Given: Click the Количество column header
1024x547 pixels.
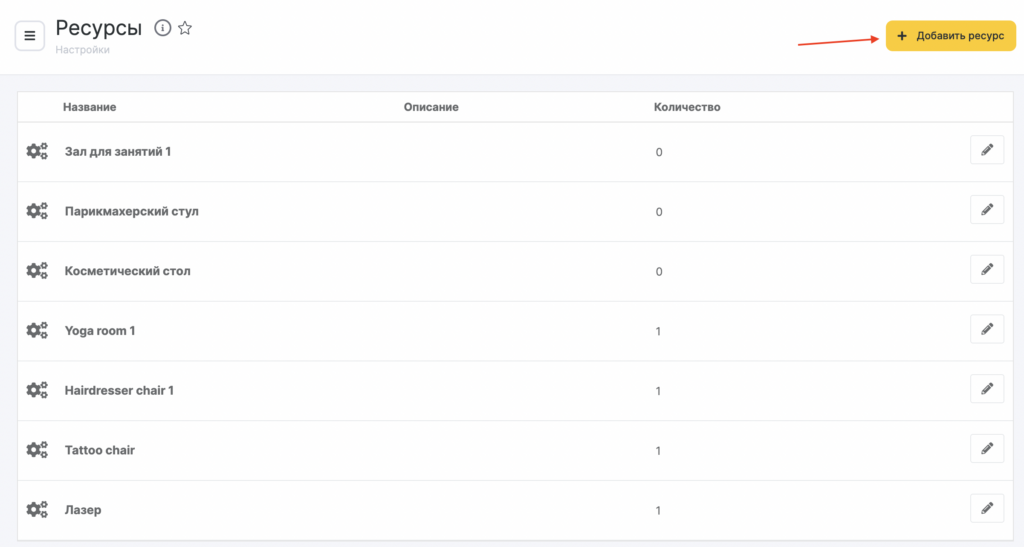Looking at the screenshot, I should pos(686,107).
